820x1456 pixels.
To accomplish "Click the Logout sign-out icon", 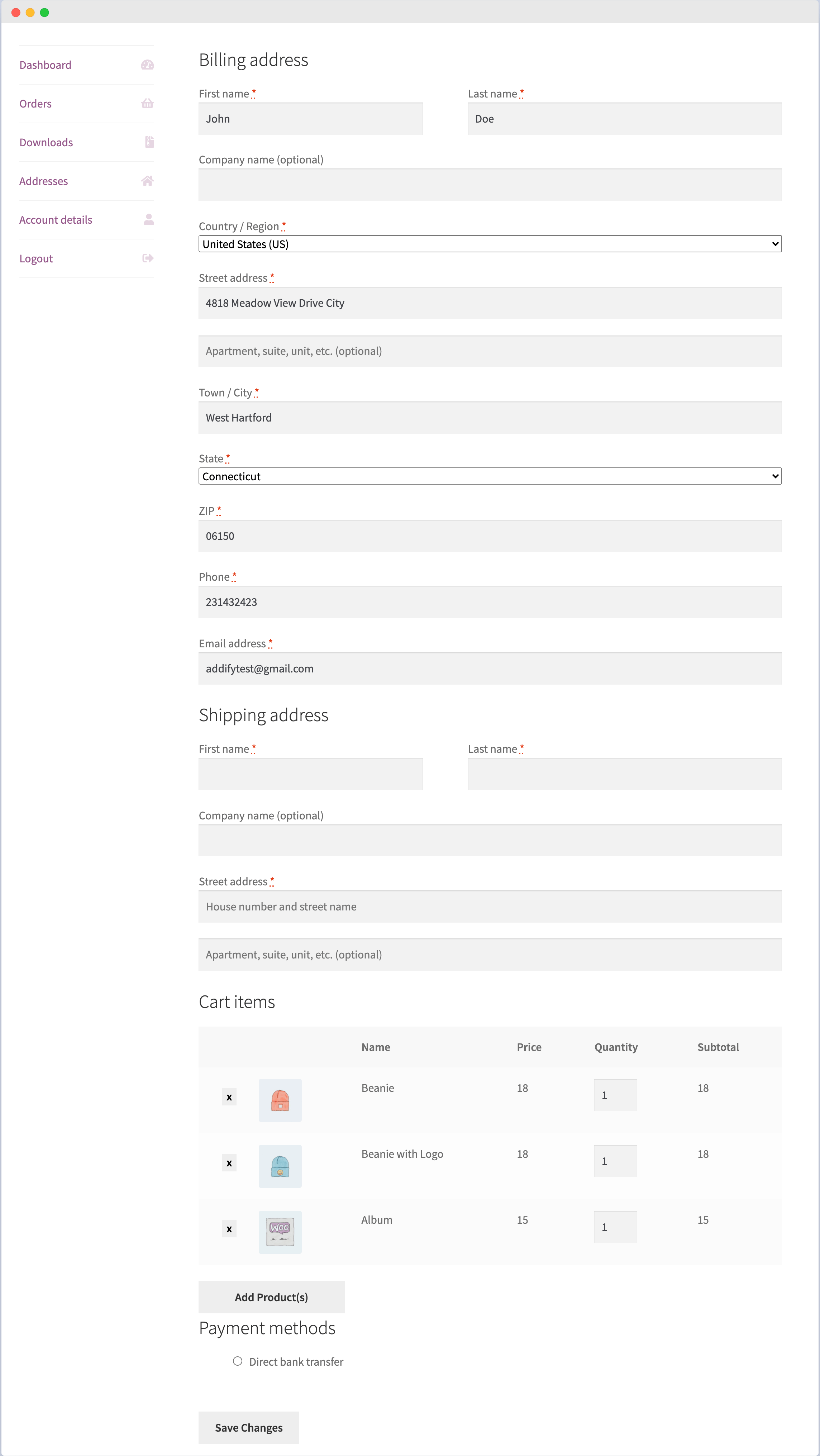I will coord(148,258).
